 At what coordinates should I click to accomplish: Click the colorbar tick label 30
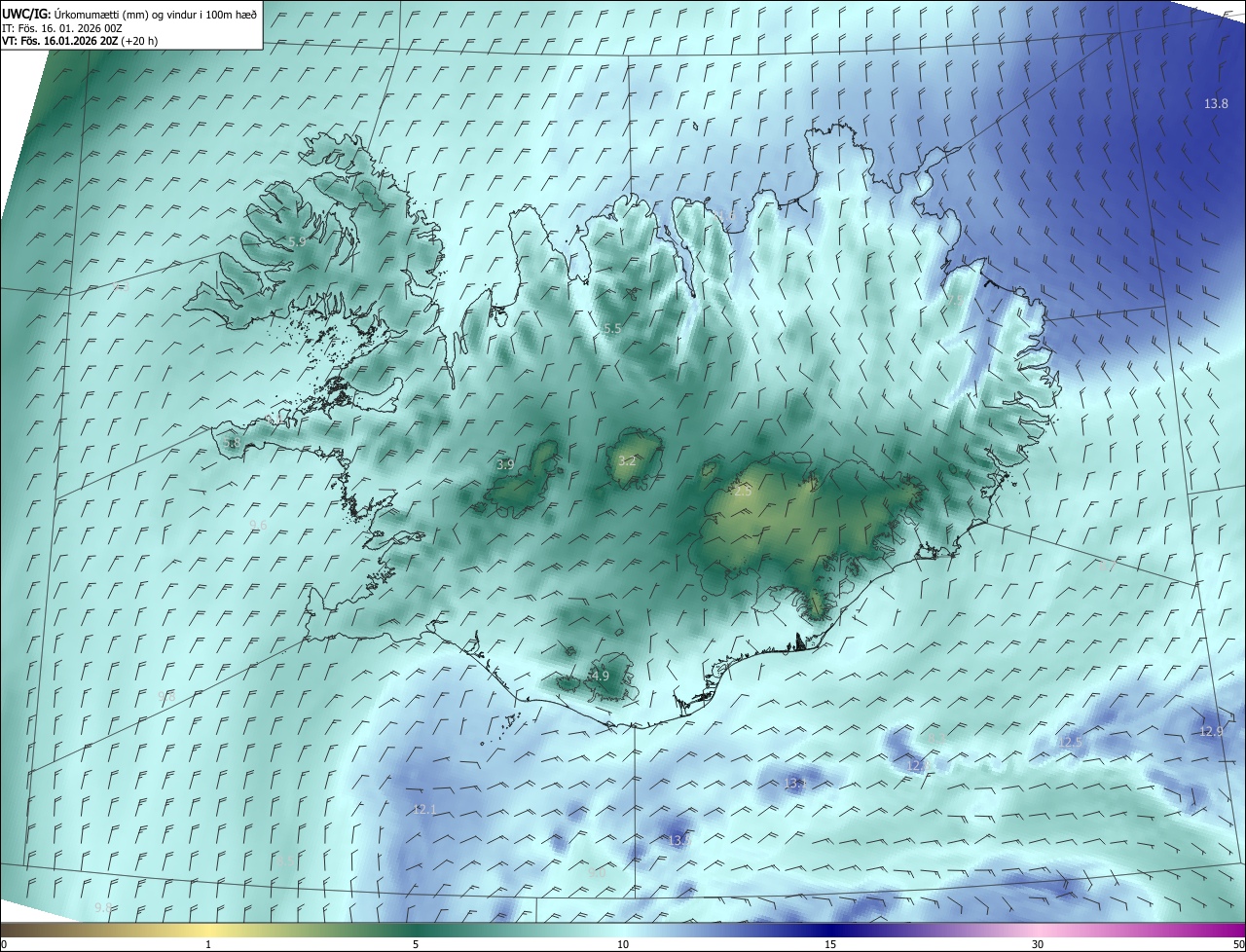tap(1038, 944)
